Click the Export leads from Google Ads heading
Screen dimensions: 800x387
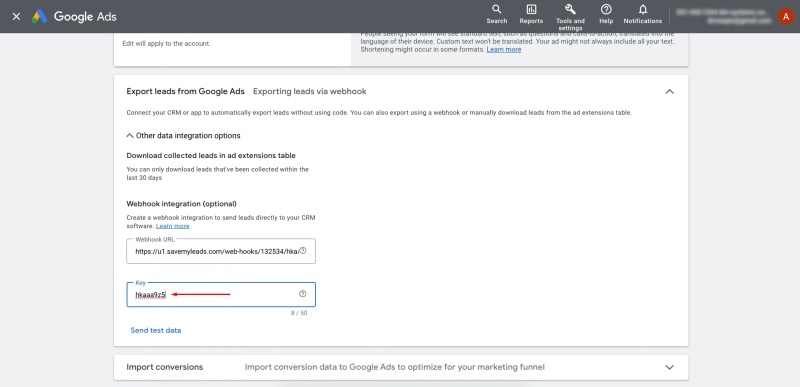(185, 91)
